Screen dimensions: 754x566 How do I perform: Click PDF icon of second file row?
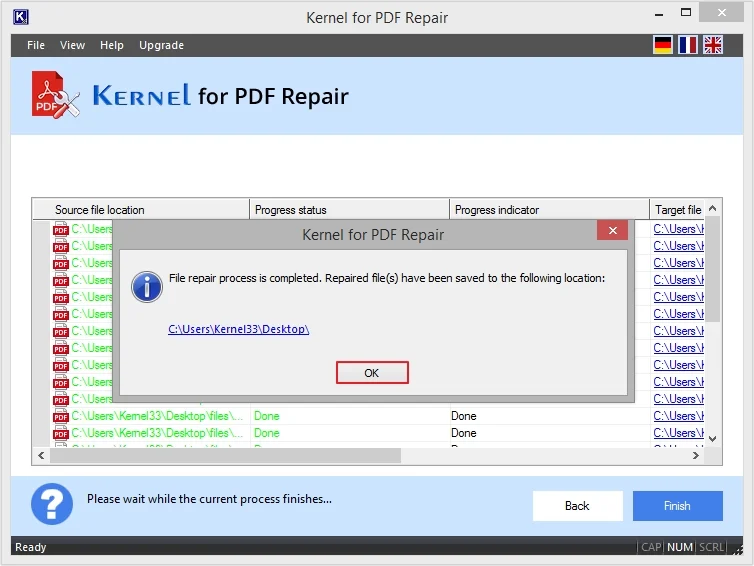click(61, 246)
